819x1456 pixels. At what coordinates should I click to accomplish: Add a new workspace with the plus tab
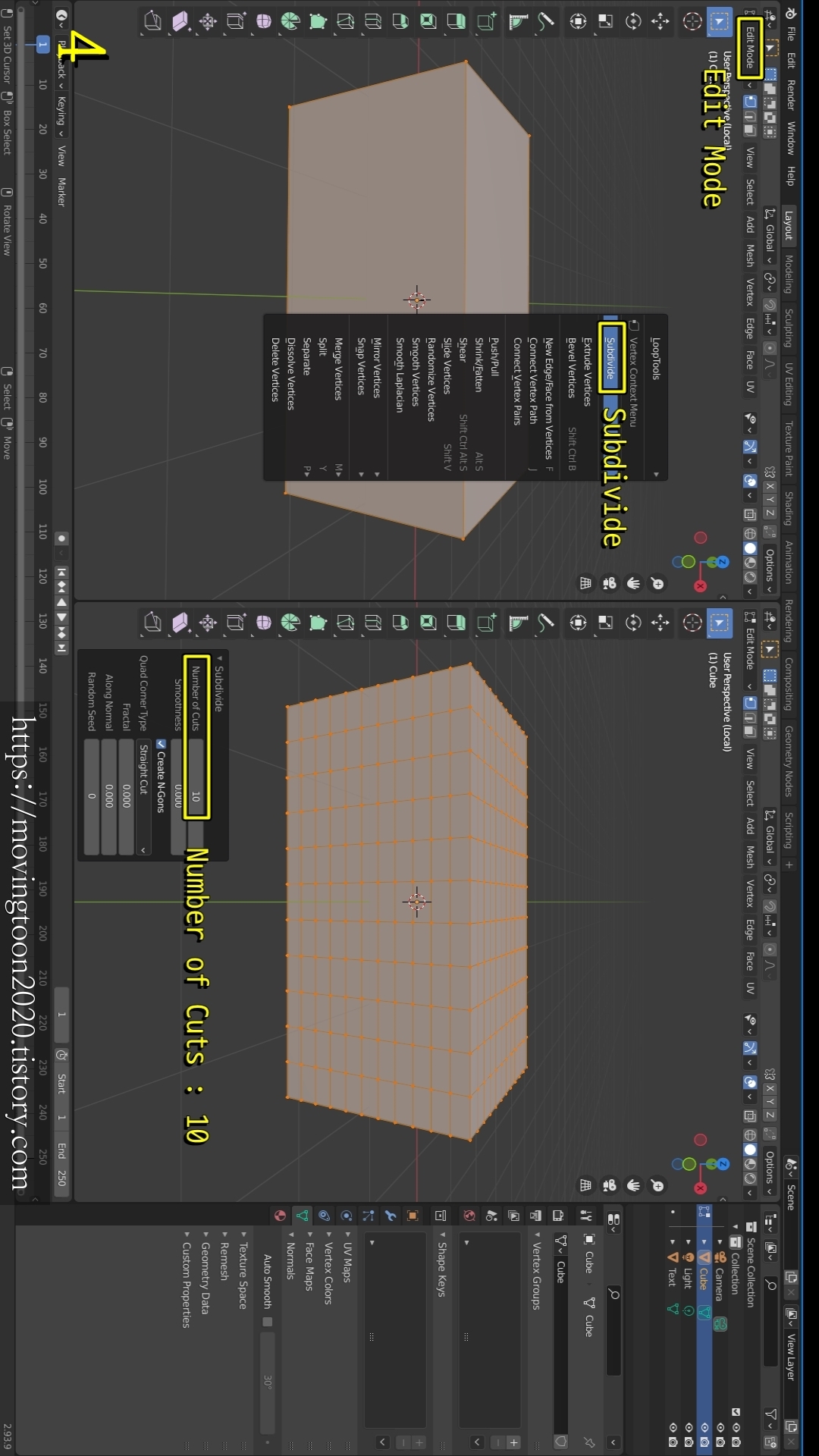pyautogui.click(x=789, y=864)
